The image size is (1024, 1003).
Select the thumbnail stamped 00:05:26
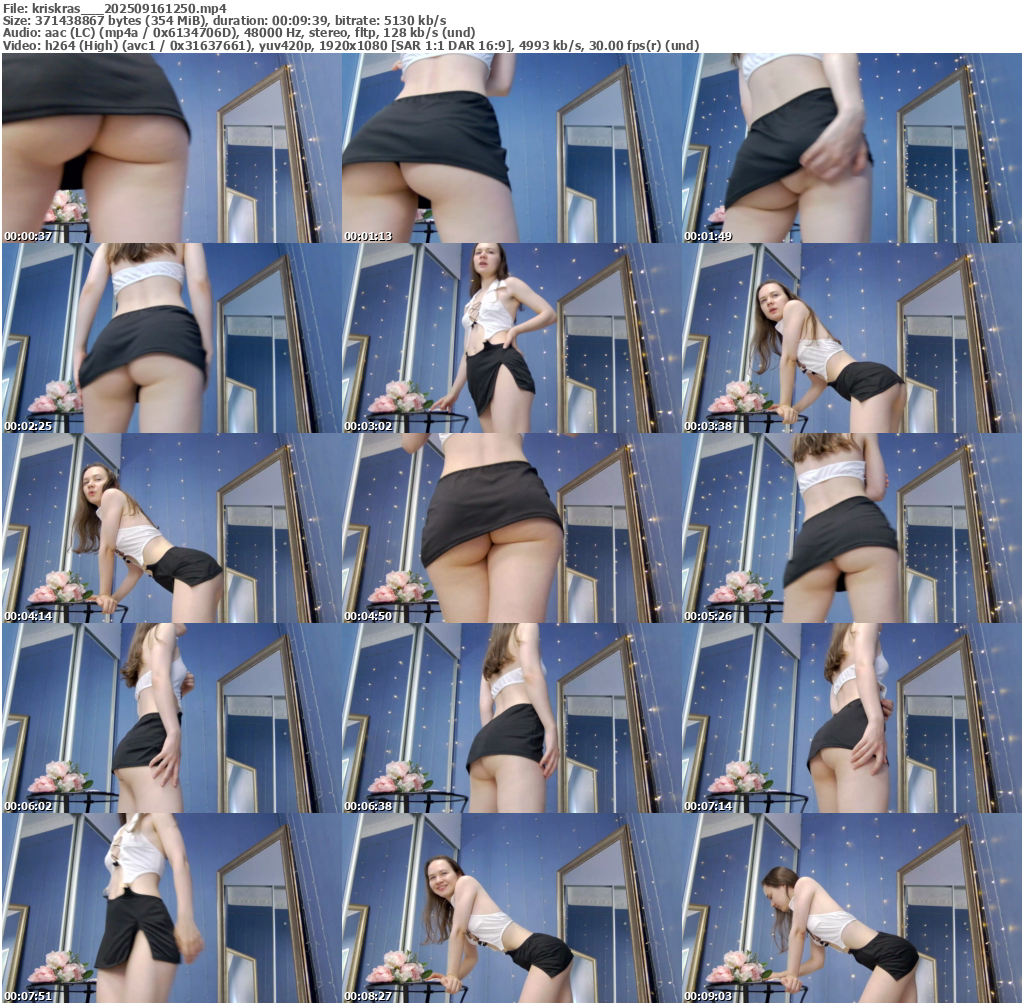pos(852,528)
